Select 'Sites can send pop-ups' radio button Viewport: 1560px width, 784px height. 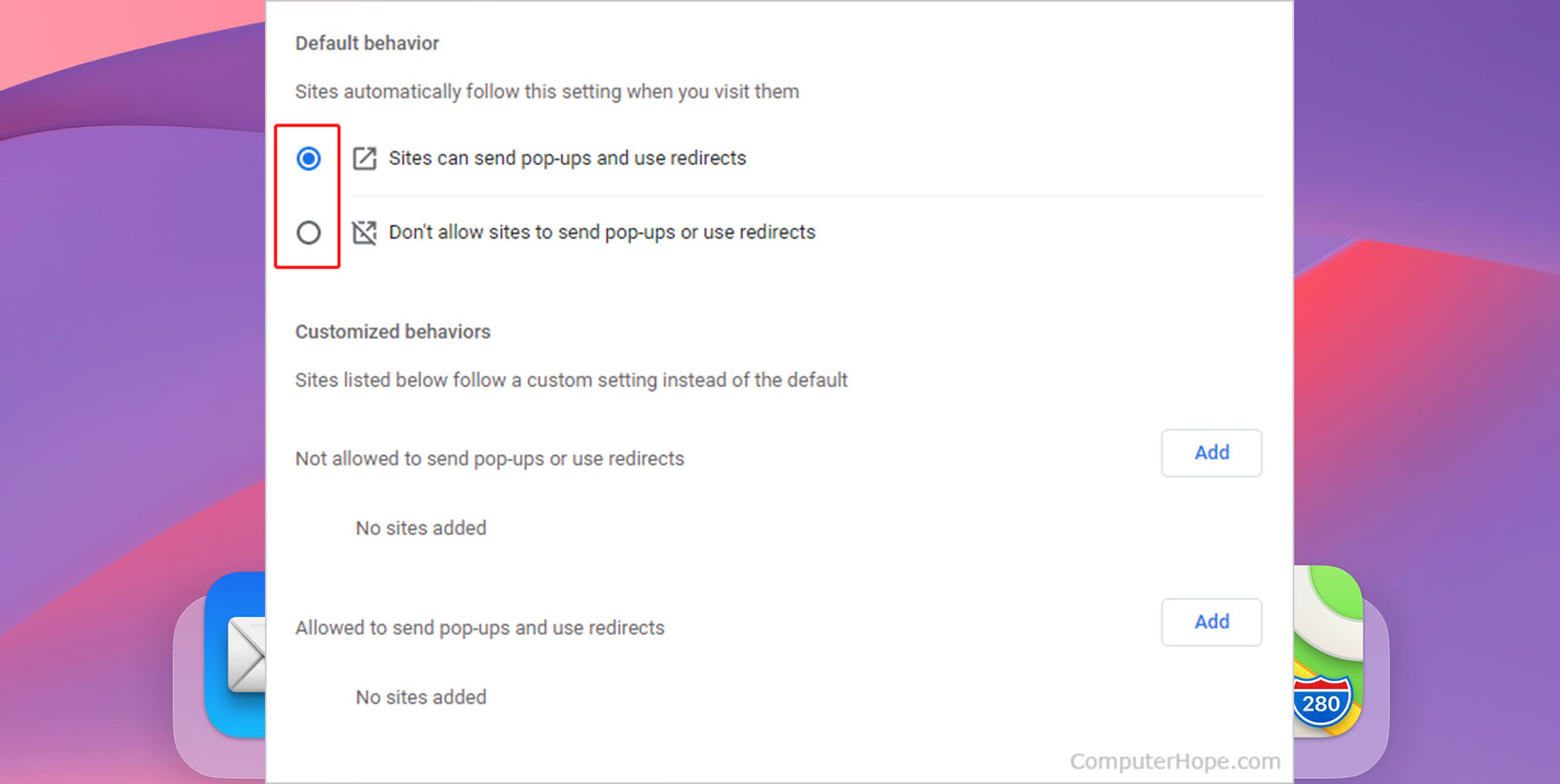pyautogui.click(x=309, y=158)
